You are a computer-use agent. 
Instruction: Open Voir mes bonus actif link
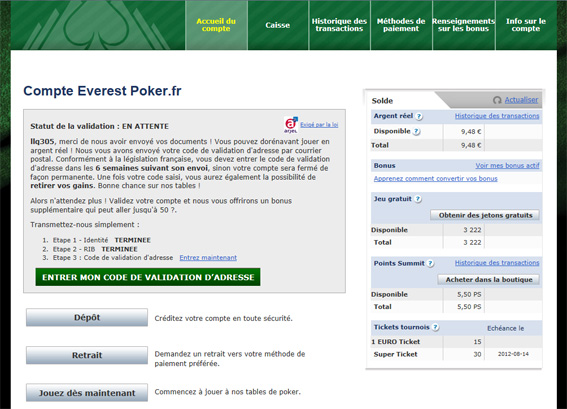click(507, 166)
